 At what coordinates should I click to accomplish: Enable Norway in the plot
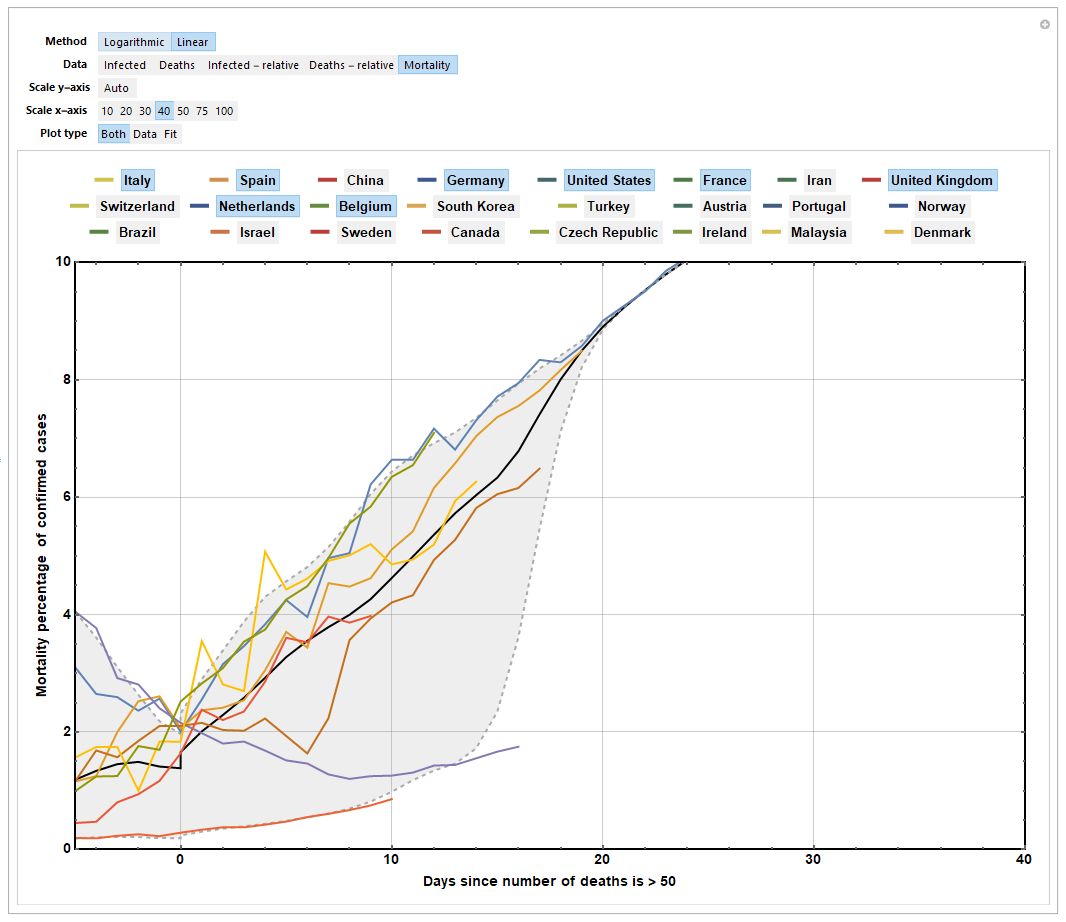[942, 207]
